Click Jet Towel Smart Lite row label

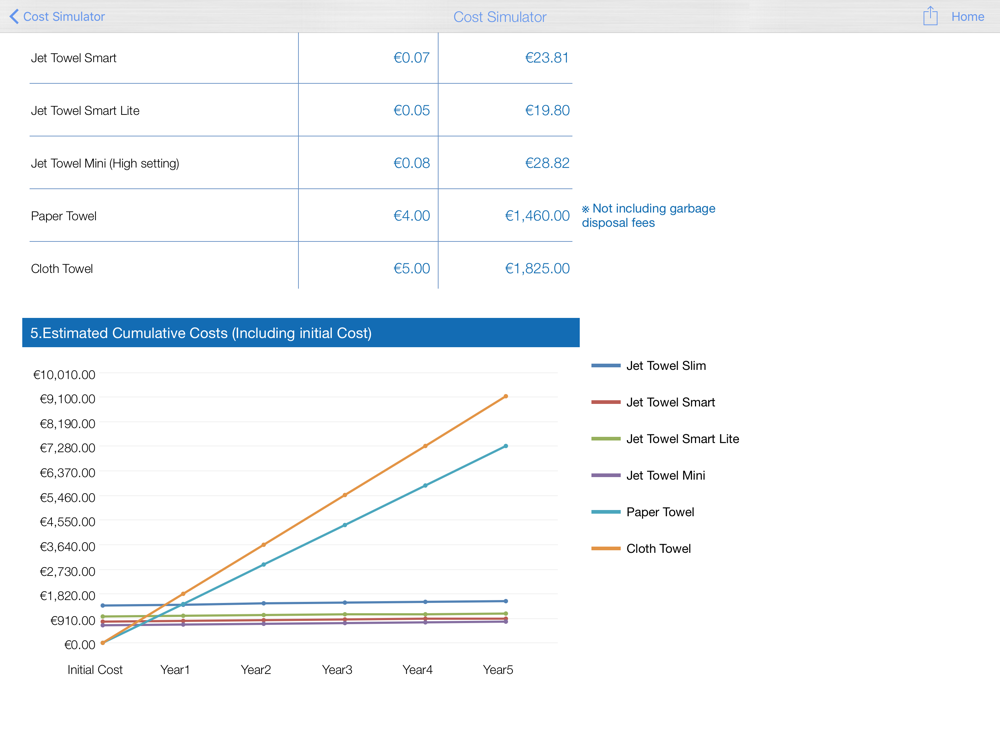click(85, 110)
